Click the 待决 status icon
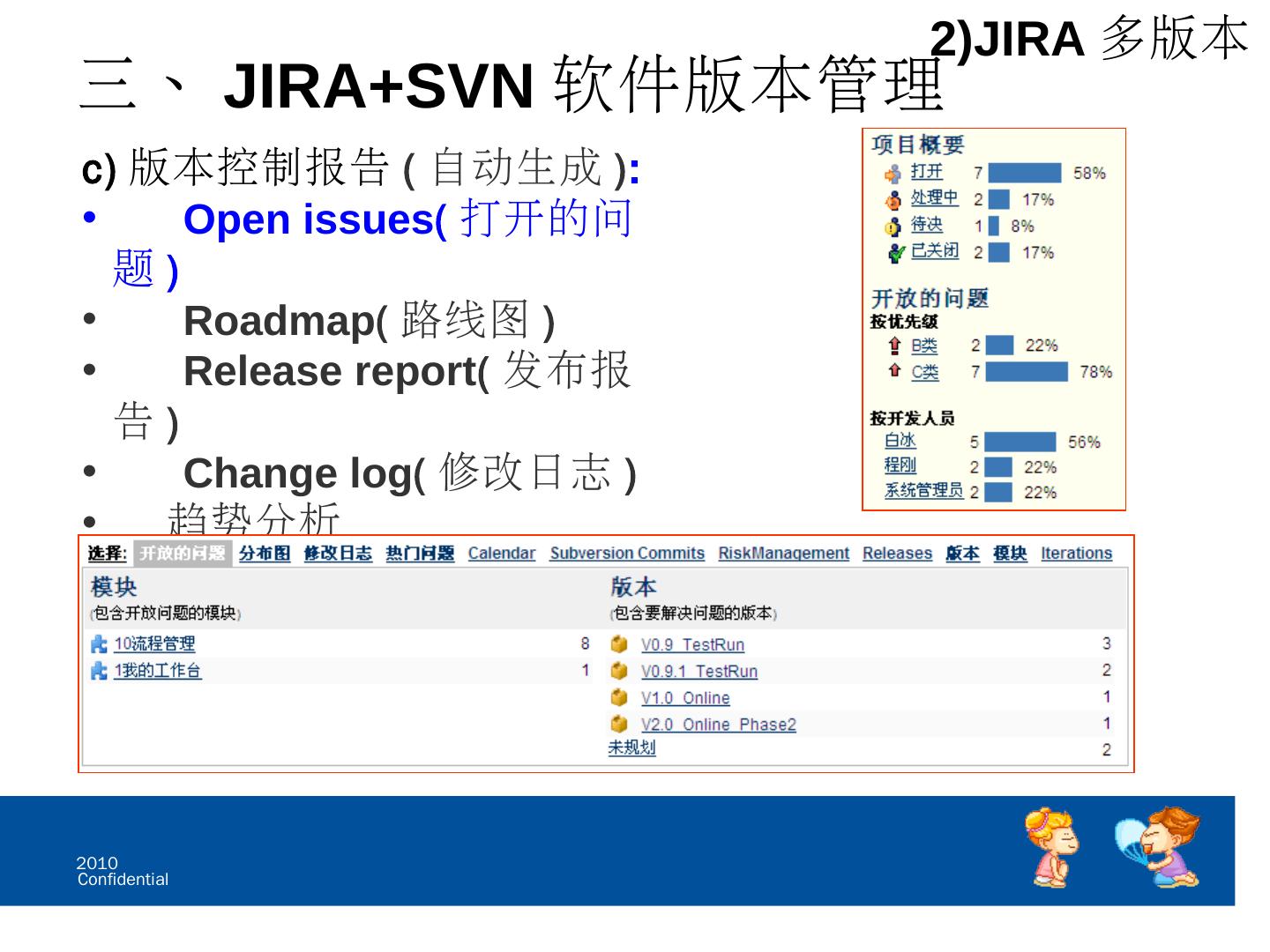The image size is (1270, 952). point(893,227)
